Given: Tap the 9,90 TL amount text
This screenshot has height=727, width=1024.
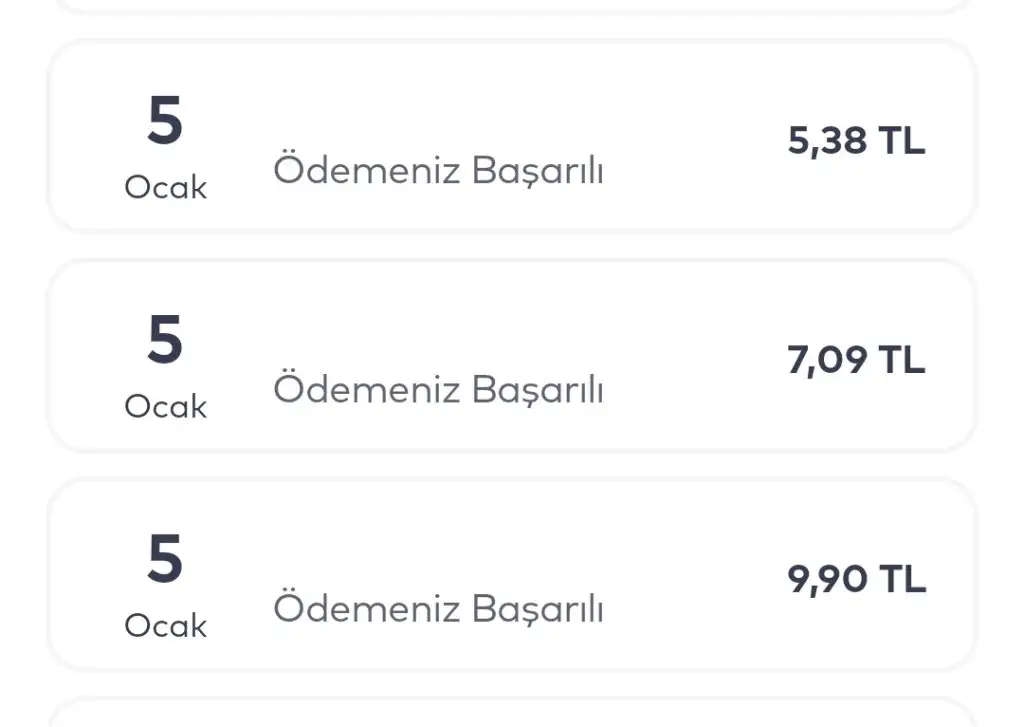Looking at the screenshot, I should (x=856, y=579).
